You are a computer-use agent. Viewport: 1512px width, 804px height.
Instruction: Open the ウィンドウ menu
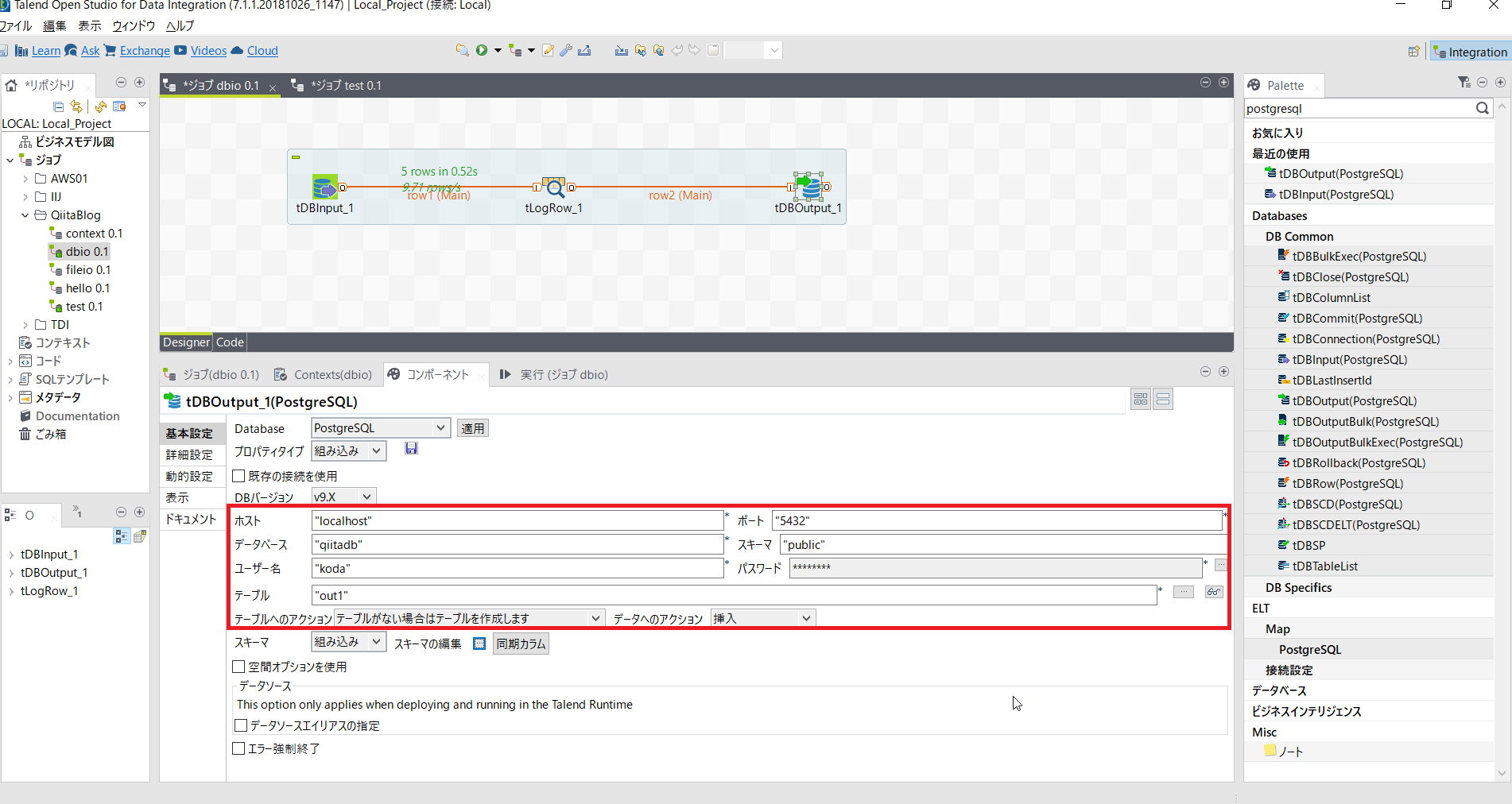(x=134, y=25)
